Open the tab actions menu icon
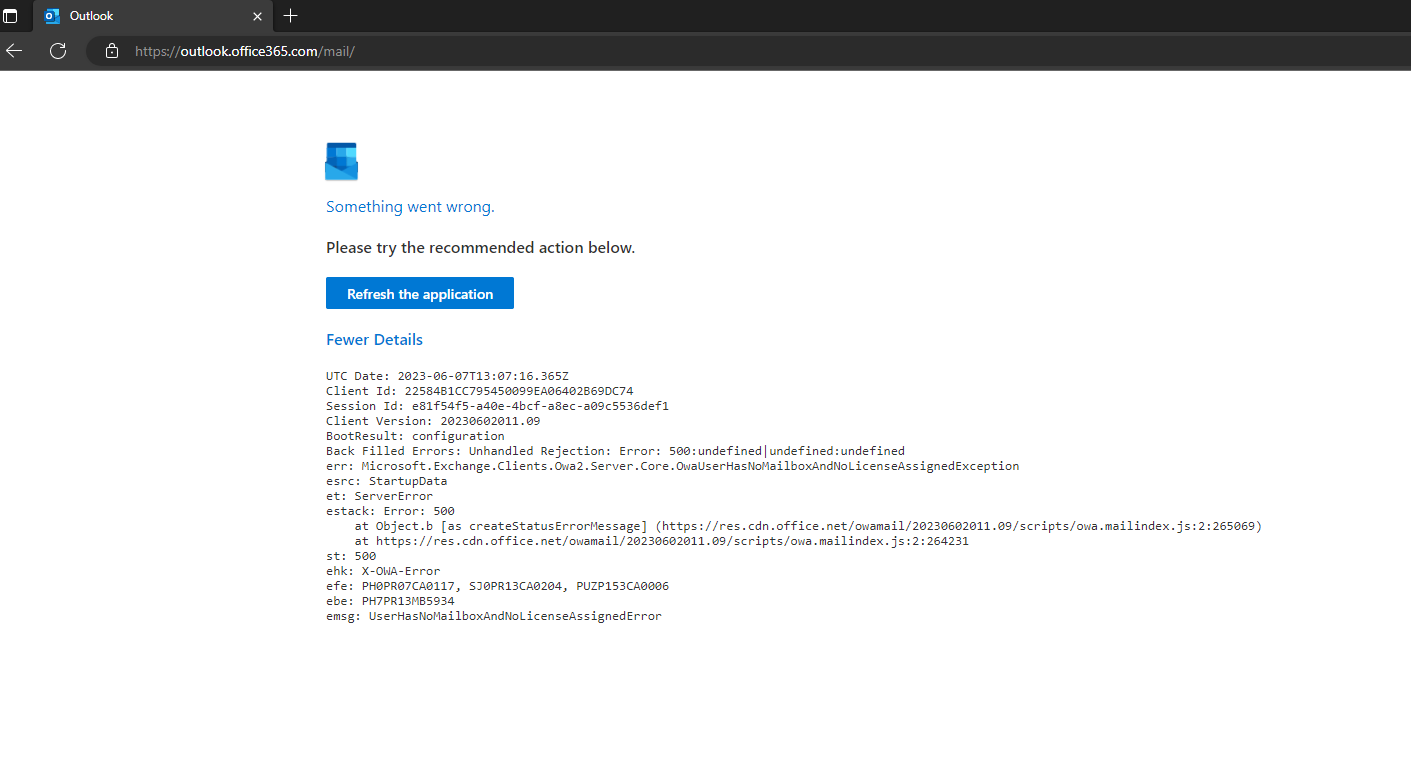The height and width of the screenshot is (780, 1411). tap(11, 16)
